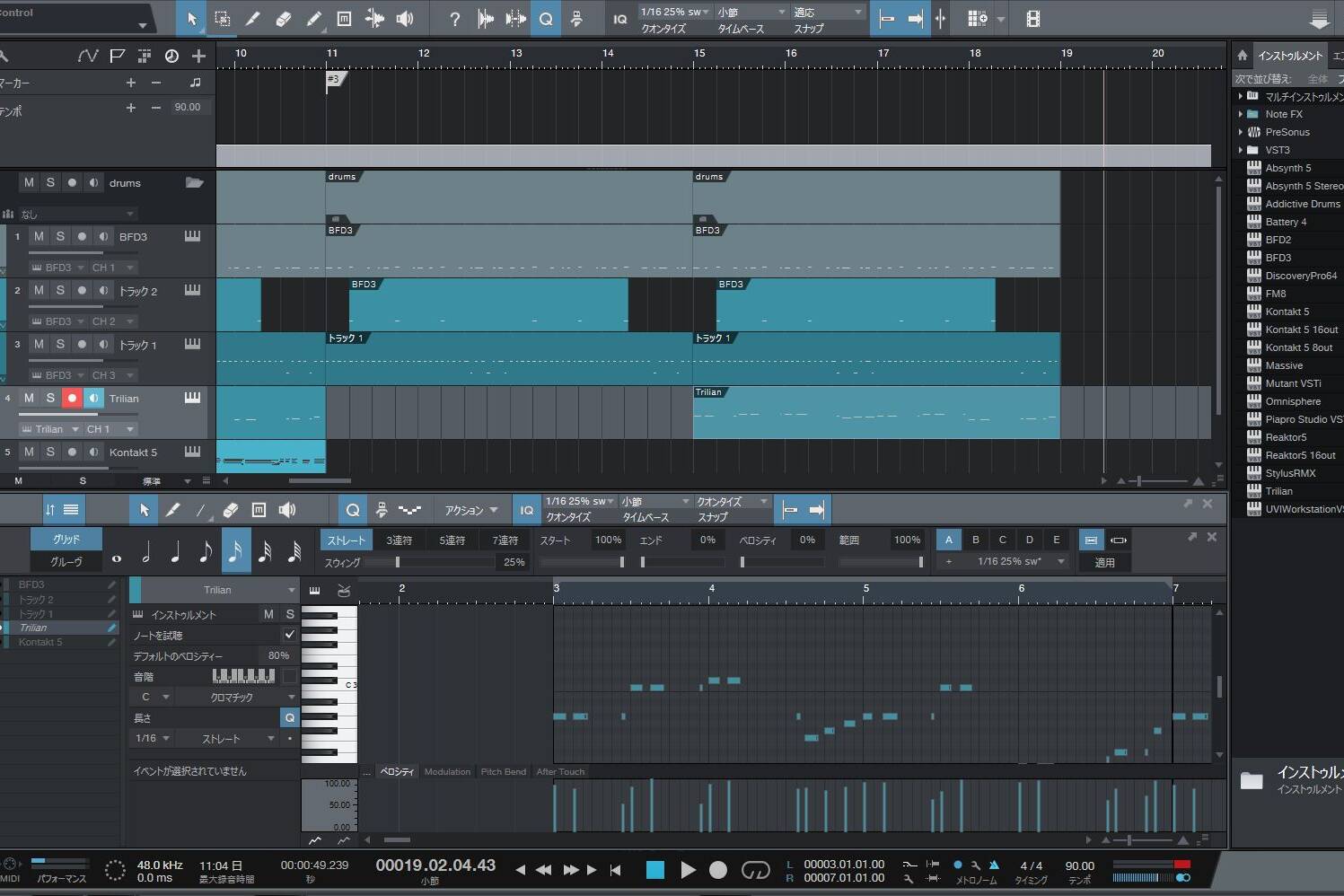Click the Quantize Q button in top toolbar
The image size is (1344, 896).
coord(546,19)
